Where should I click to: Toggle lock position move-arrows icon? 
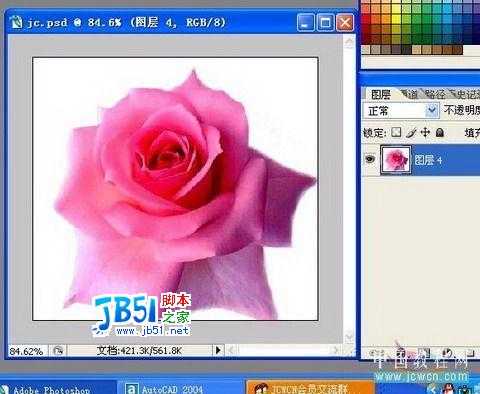[x=425, y=132]
